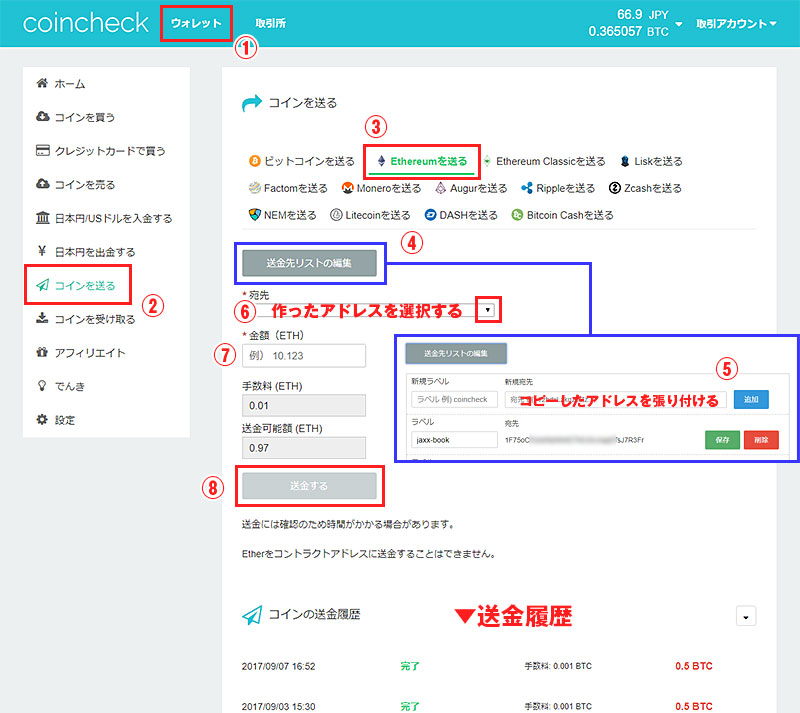Click the gift icon beside アフィリエイト
The height and width of the screenshot is (713, 800).
point(42,352)
